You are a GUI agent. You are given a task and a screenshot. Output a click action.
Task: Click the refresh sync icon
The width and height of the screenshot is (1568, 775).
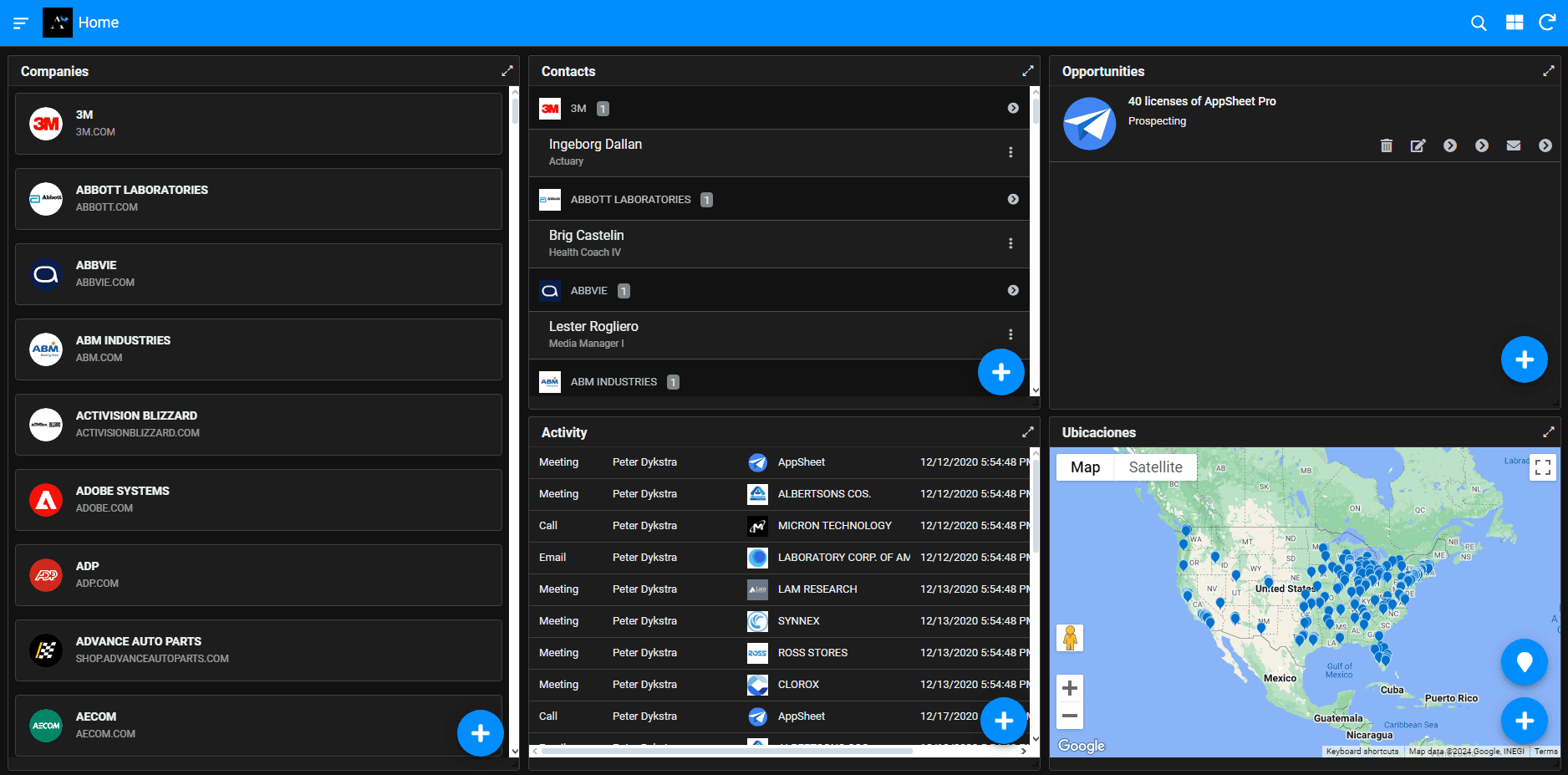click(x=1547, y=23)
